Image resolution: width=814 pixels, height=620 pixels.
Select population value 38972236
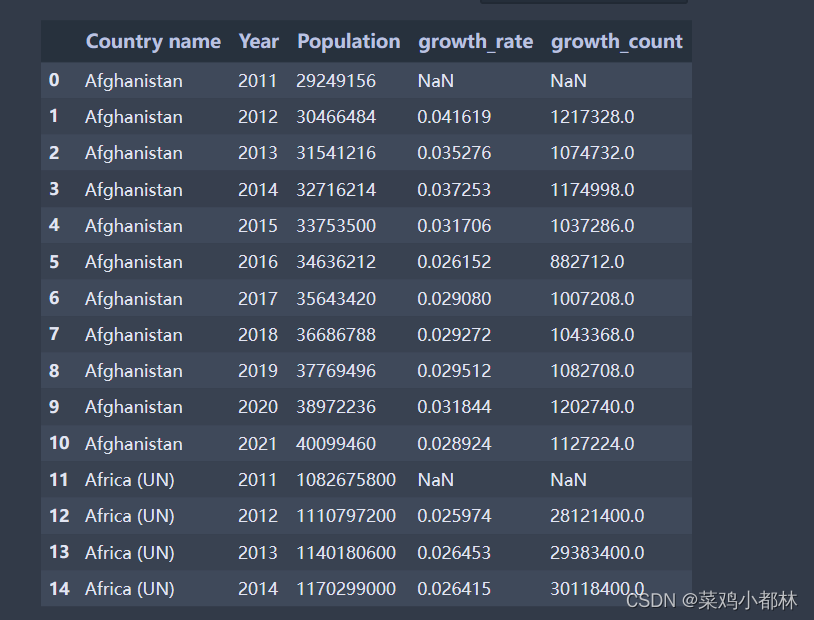click(336, 407)
